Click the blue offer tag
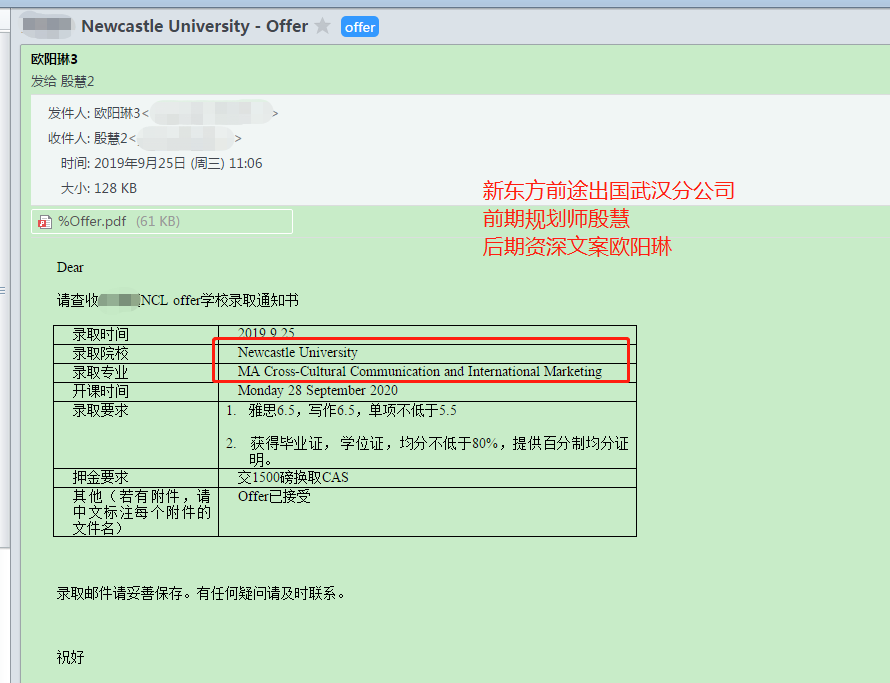890x683 pixels. tap(360, 27)
